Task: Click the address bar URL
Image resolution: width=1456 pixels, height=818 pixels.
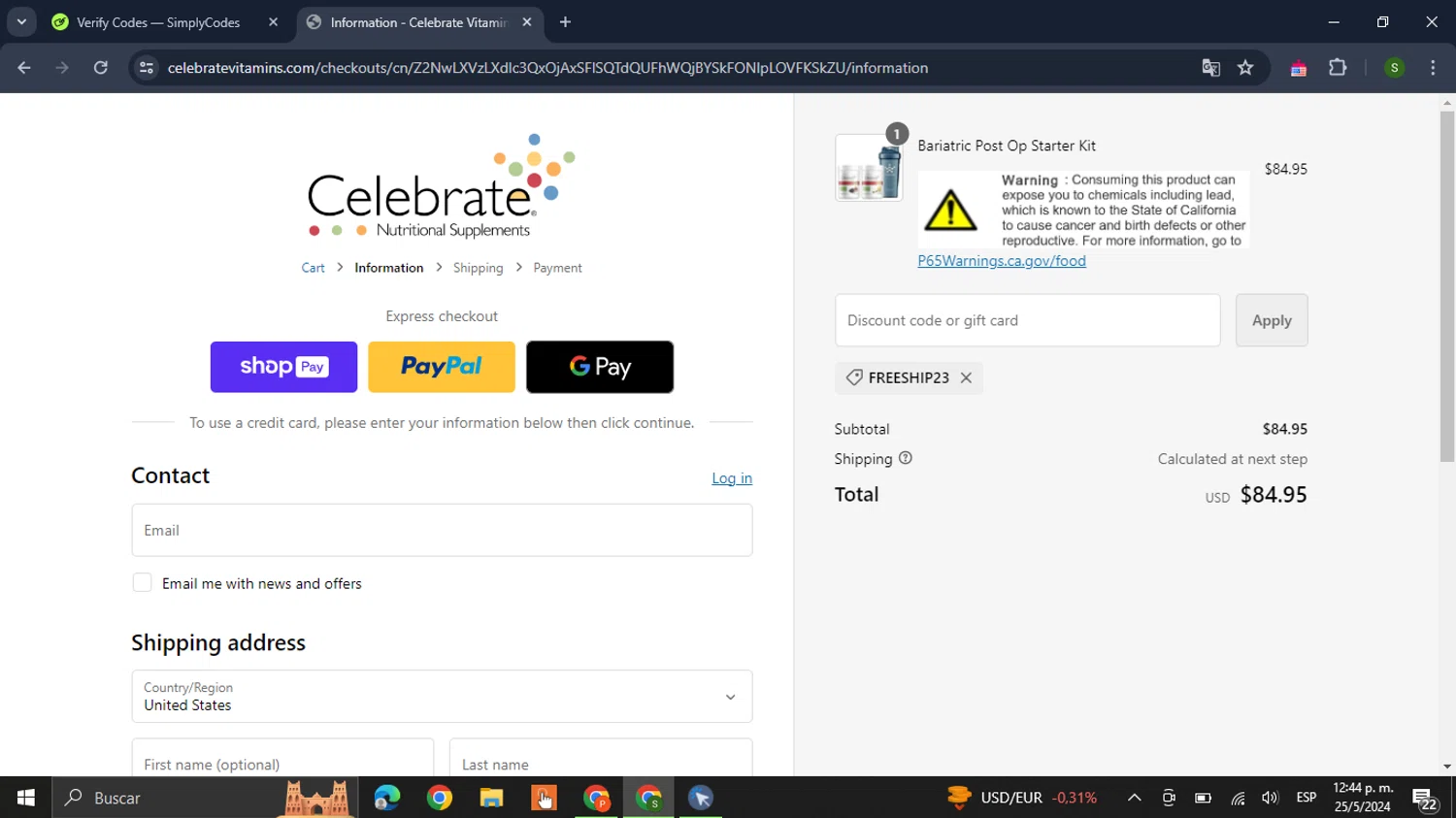Action: (x=547, y=68)
